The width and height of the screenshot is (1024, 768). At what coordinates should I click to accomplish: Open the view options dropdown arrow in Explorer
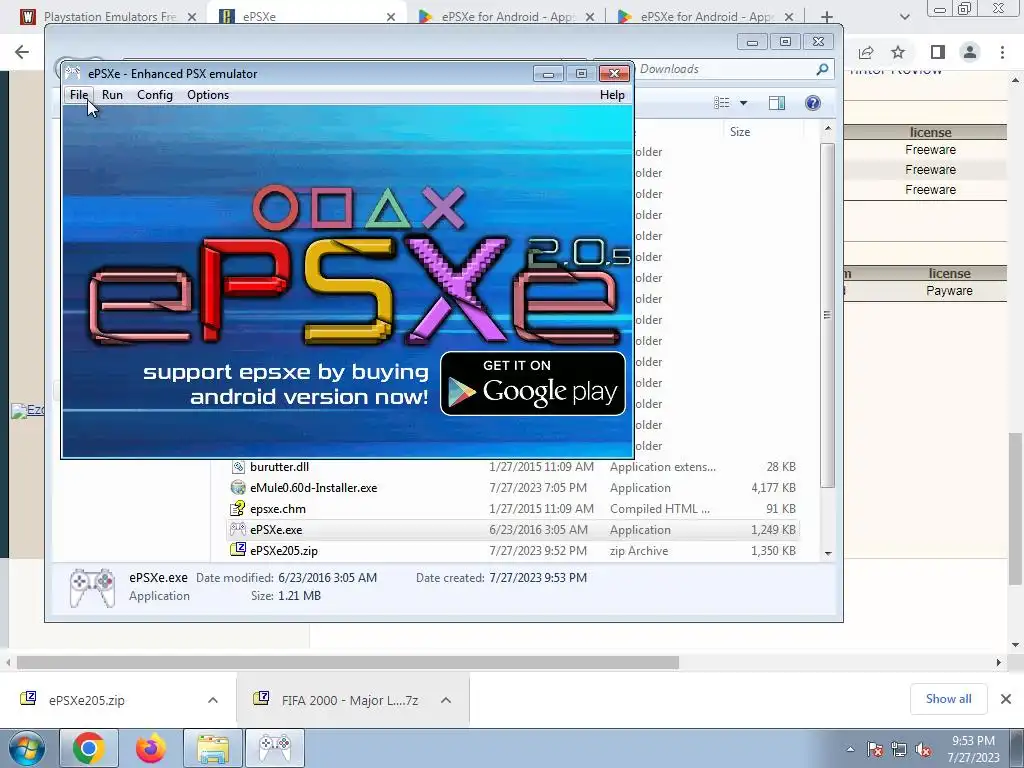[743, 103]
